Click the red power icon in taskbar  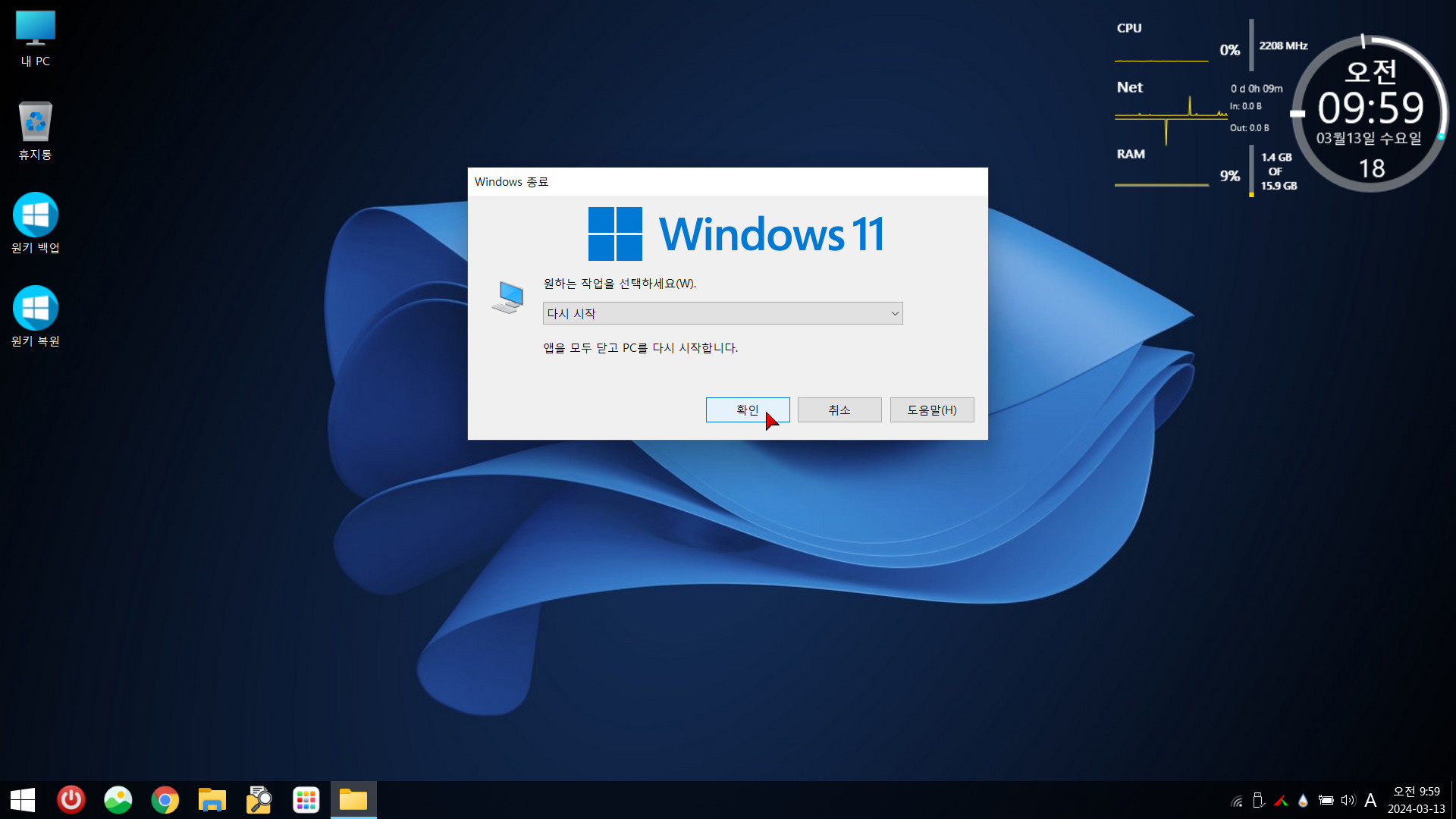71,800
